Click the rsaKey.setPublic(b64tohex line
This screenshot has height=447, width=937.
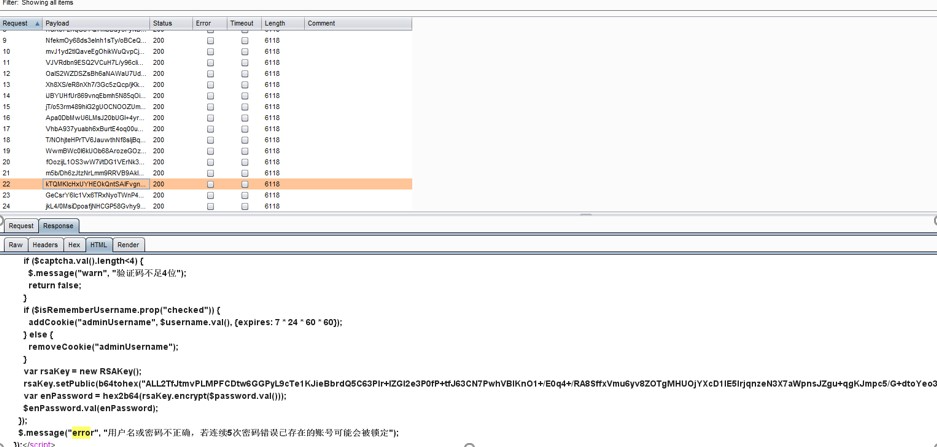(x=480, y=384)
